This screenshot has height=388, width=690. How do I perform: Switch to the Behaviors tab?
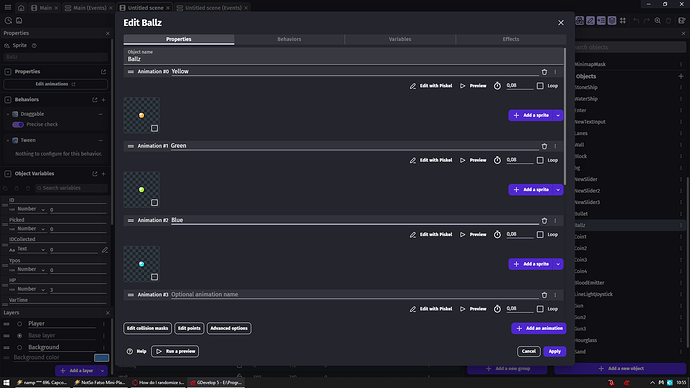click(289, 39)
